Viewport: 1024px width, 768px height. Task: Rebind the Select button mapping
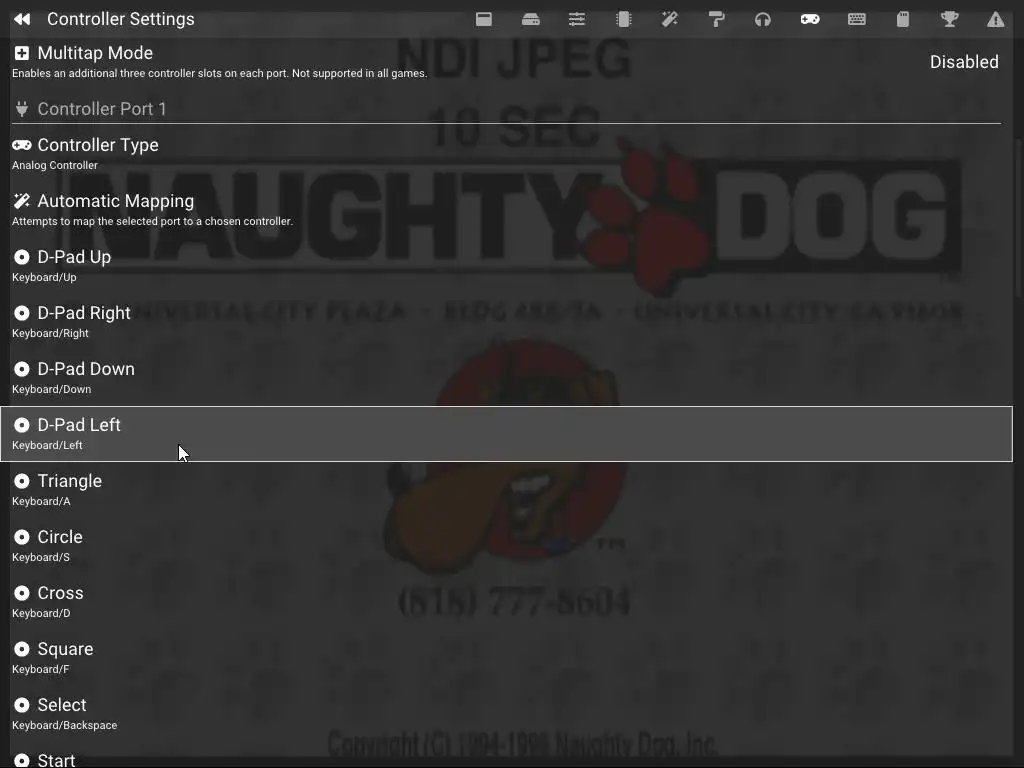[x=506, y=715]
